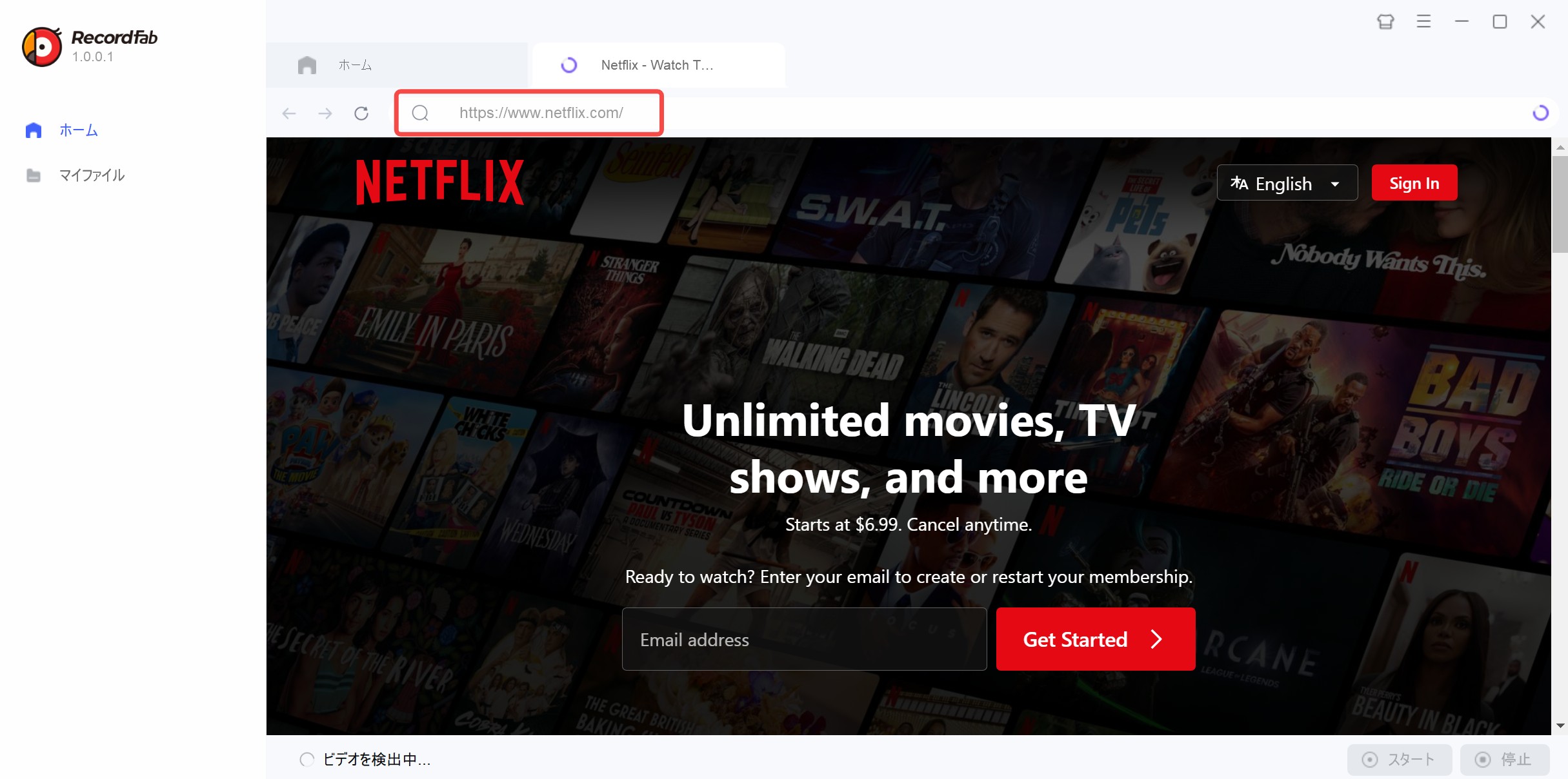Viewport: 1568px width, 779px height.
Task: Click the home icon in ホーム tab
Action: click(307, 65)
